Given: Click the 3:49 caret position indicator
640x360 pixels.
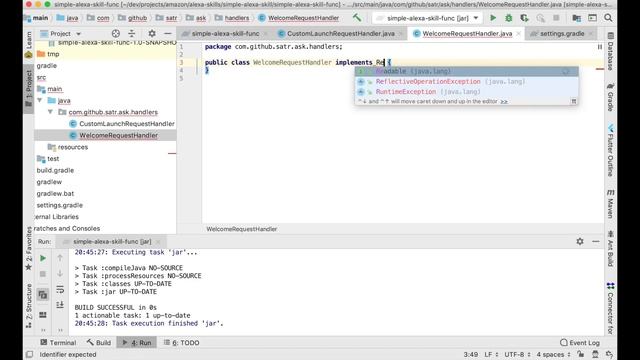Looking at the screenshot, I should click(471, 354).
